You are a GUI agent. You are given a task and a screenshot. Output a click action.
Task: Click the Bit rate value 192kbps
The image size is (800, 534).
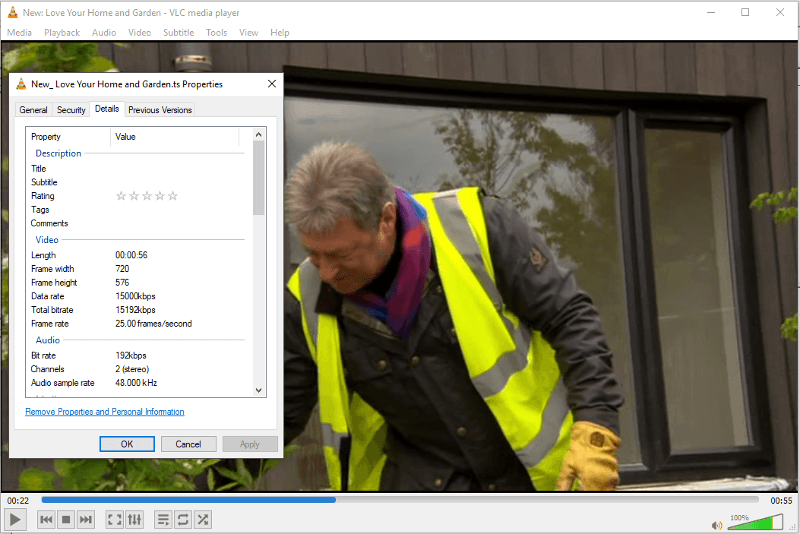[131, 355]
